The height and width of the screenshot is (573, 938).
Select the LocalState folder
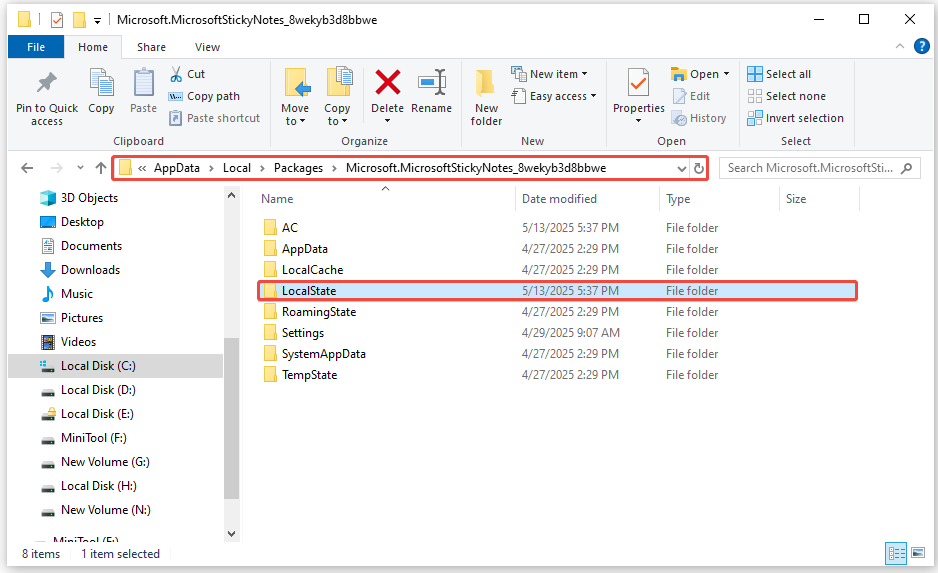coord(557,291)
